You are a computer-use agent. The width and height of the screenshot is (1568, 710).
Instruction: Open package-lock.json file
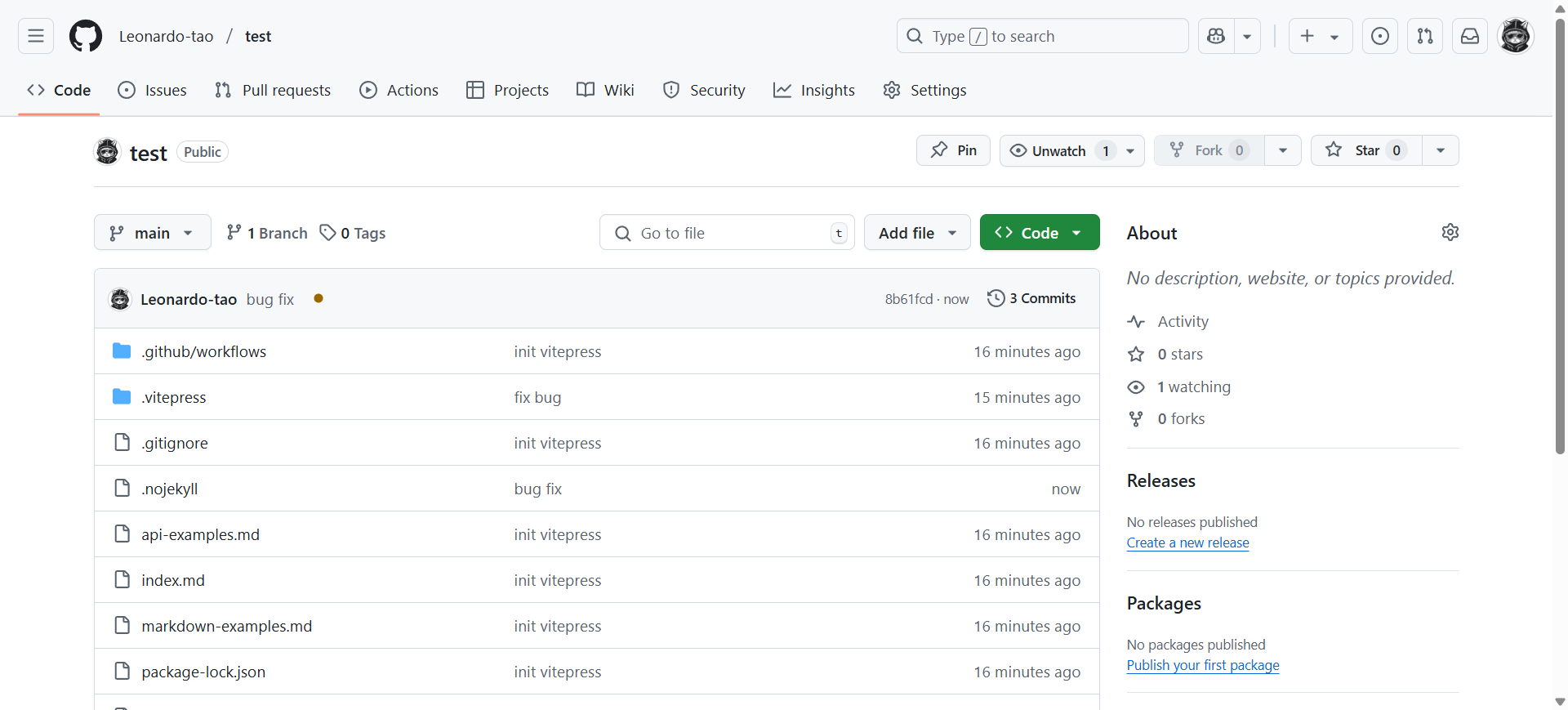tap(203, 672)
